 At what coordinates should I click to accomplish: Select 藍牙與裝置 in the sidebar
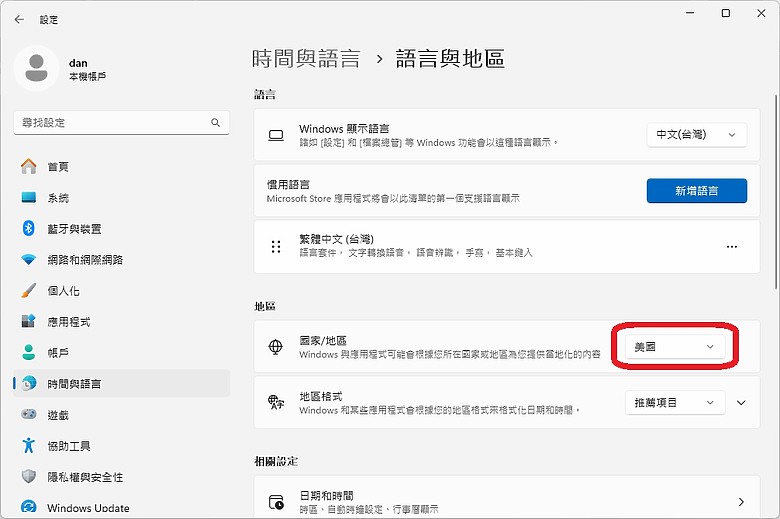pyautogui.click(x=121, y=229)
